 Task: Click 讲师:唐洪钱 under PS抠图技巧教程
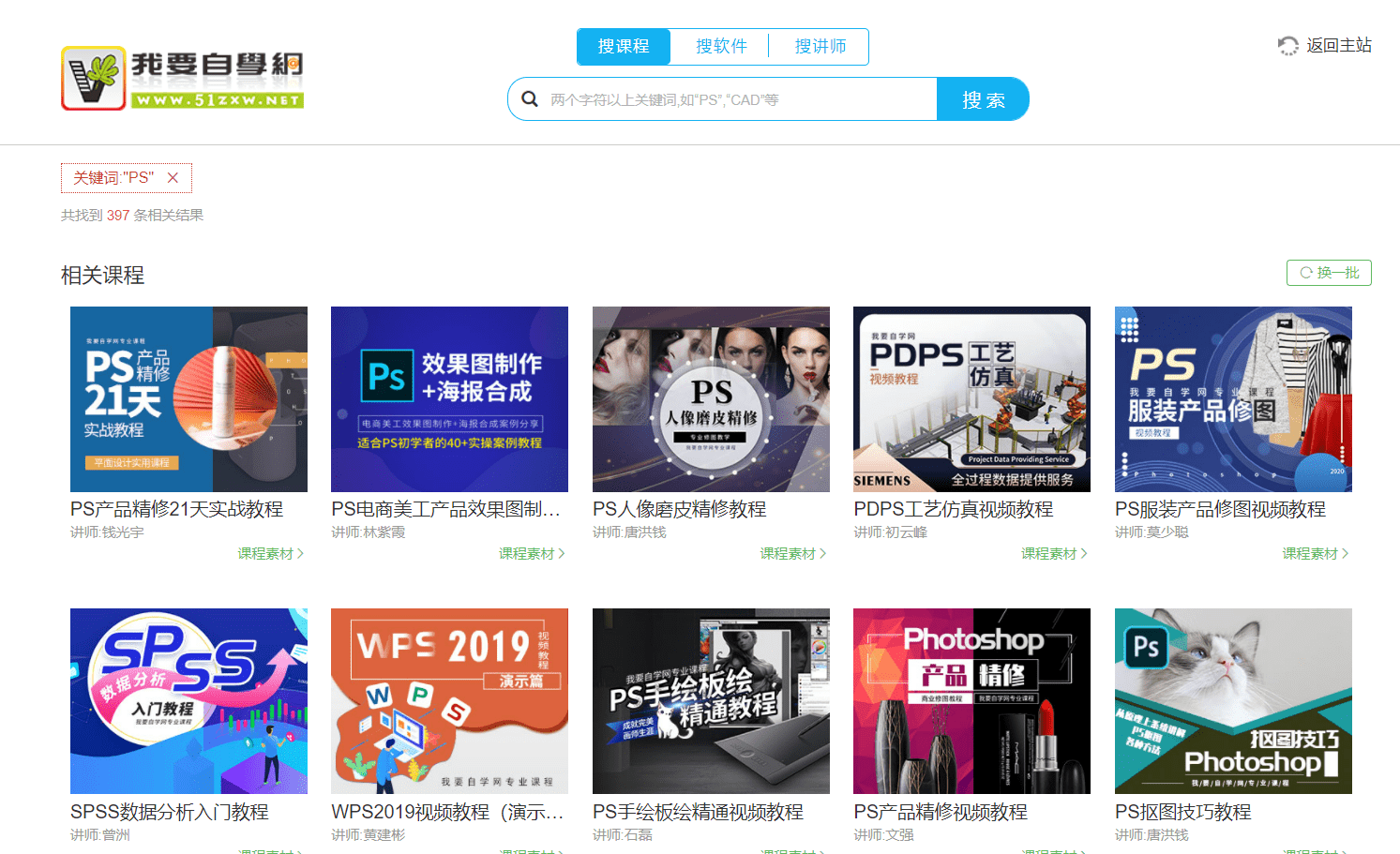coord(1152,835)
